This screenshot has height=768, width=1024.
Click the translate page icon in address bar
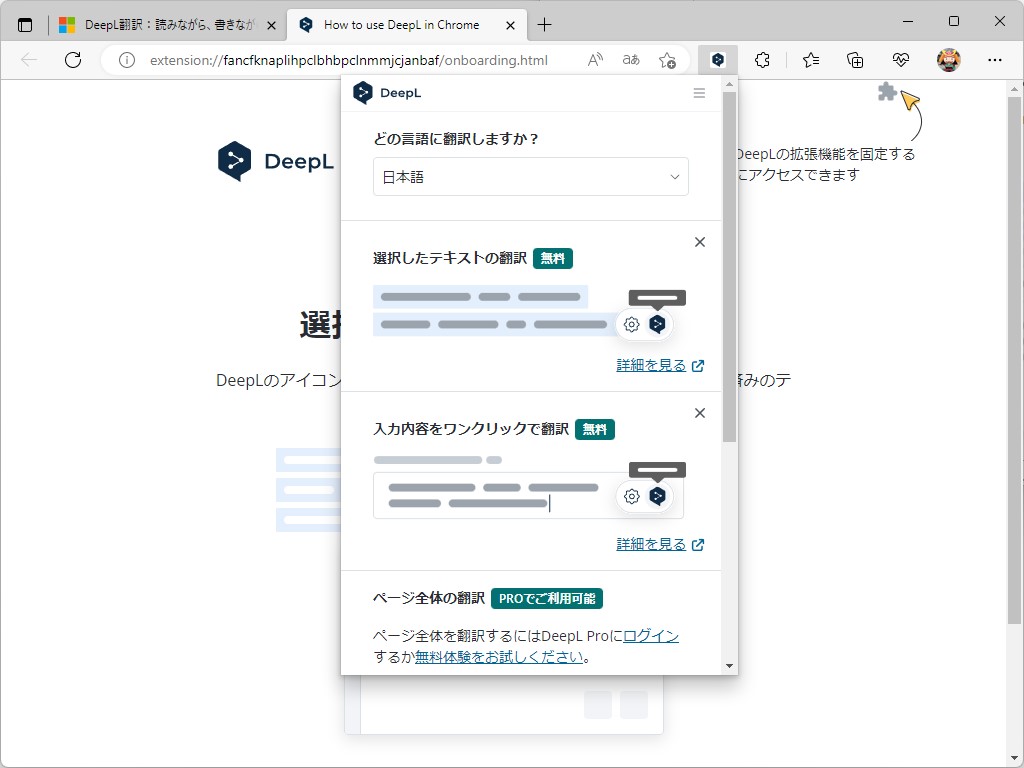click(631, 60)
